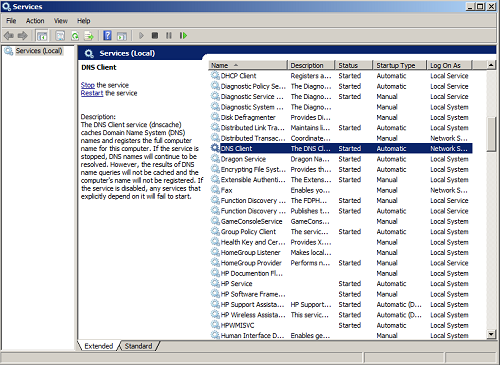This screenshot has width=500, height=365.
Task: Select Services (Local) in the console tree
Action: 39,51
